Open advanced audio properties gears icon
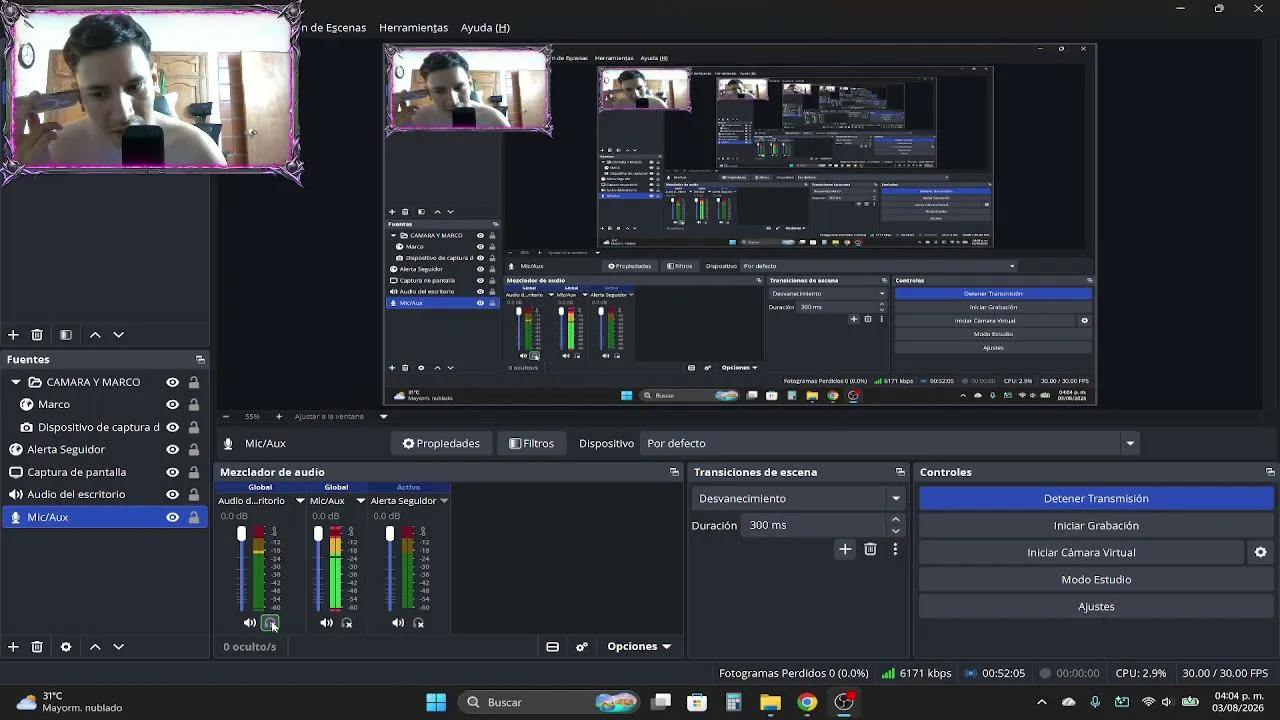The height and width of the screenshot is (720, 1280). tap(581, 647)
